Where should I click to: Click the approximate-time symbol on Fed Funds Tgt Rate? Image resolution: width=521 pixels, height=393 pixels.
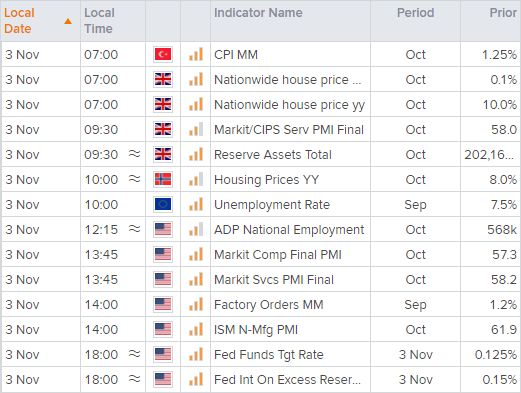pos(135,354)
